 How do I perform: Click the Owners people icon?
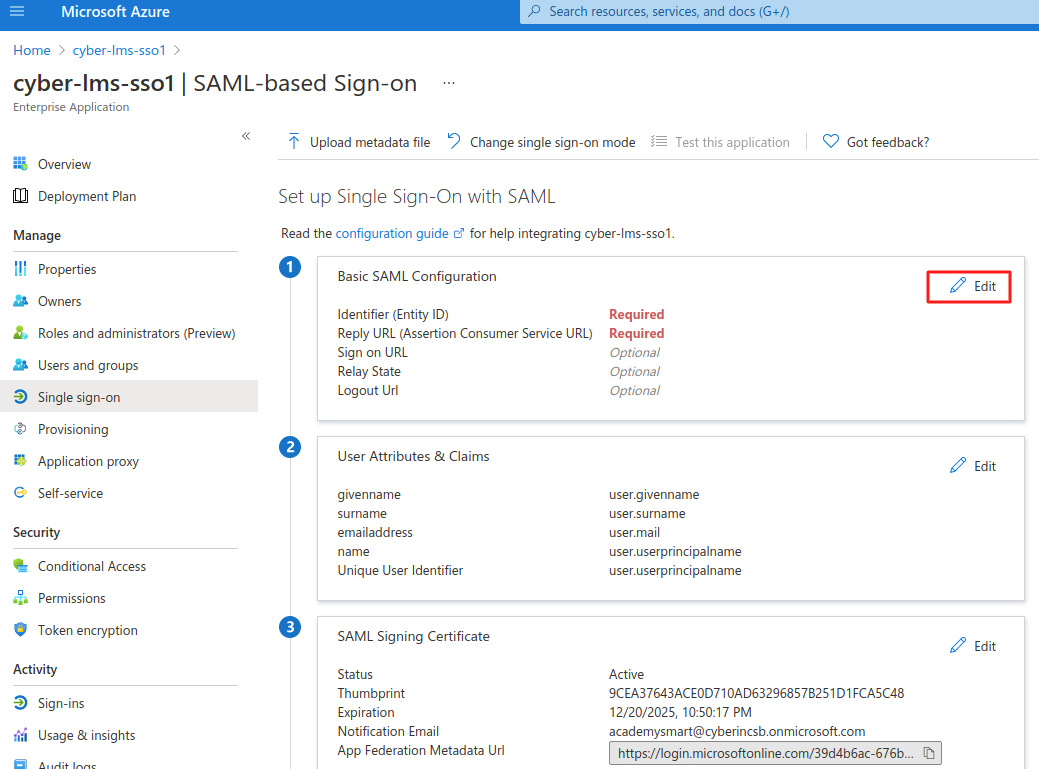(x=21, y=301)
